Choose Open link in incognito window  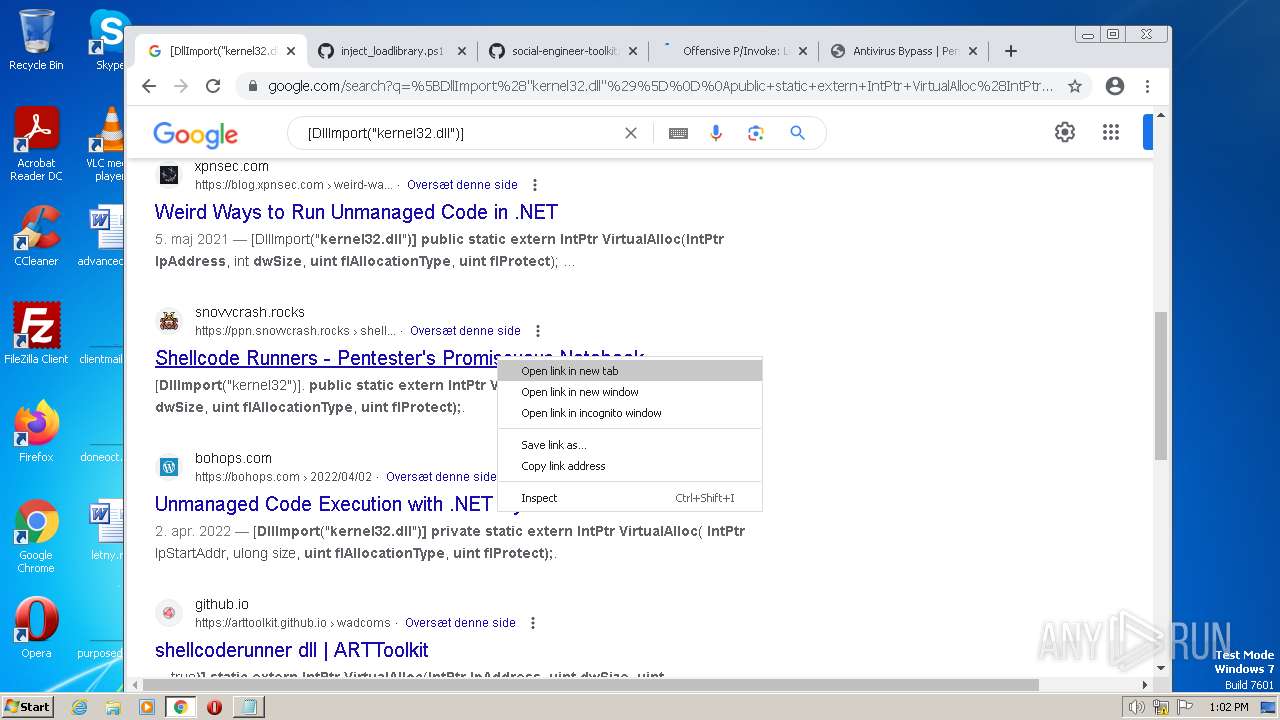[630, 413]
